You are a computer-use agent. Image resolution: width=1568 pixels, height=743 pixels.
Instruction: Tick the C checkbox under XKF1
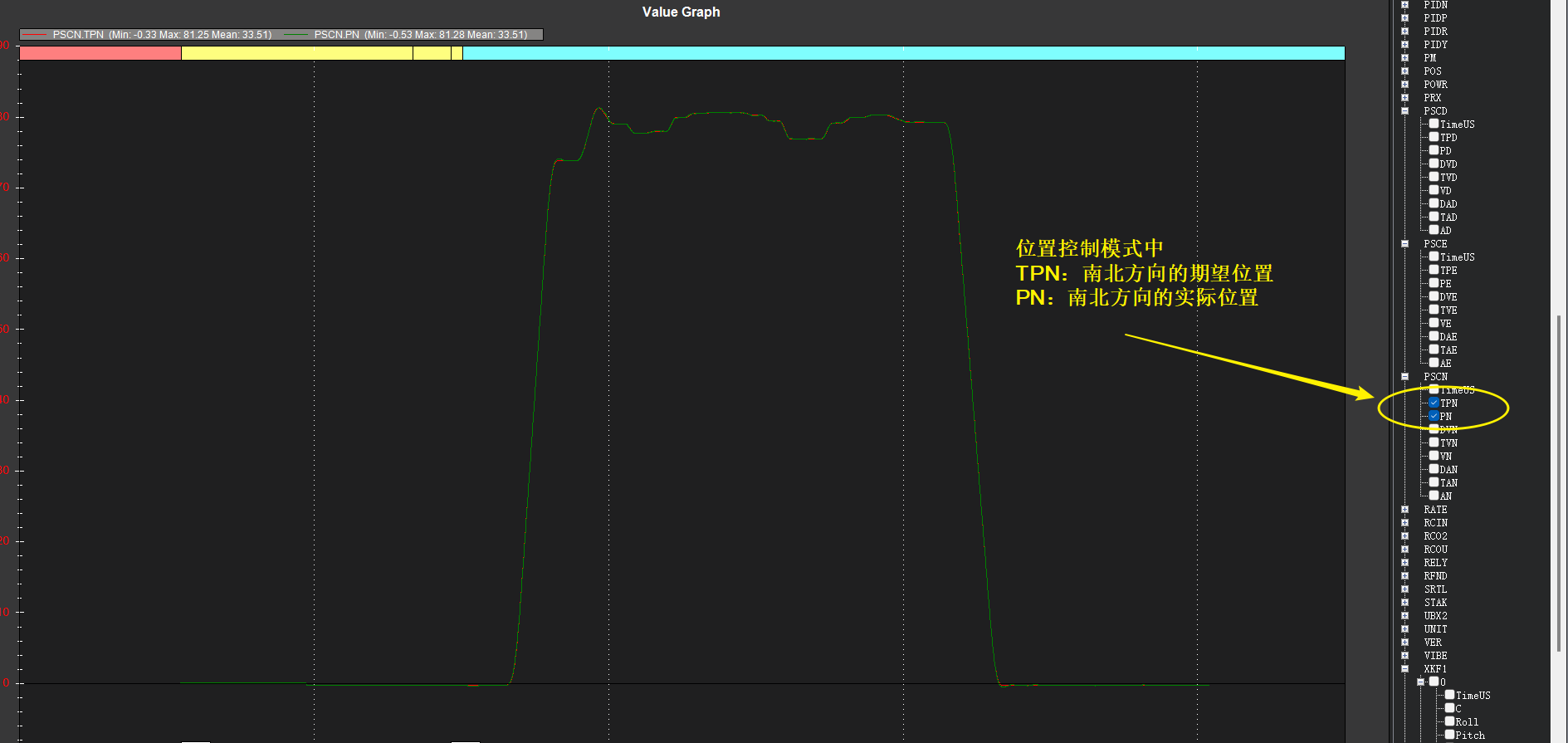click(1449, 708)
